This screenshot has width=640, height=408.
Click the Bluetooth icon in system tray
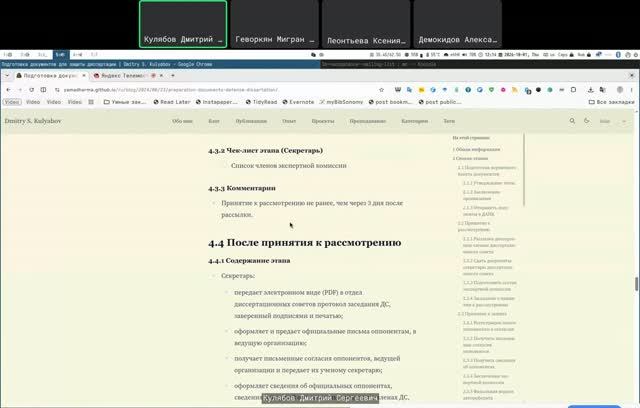(x=618, y=54)
